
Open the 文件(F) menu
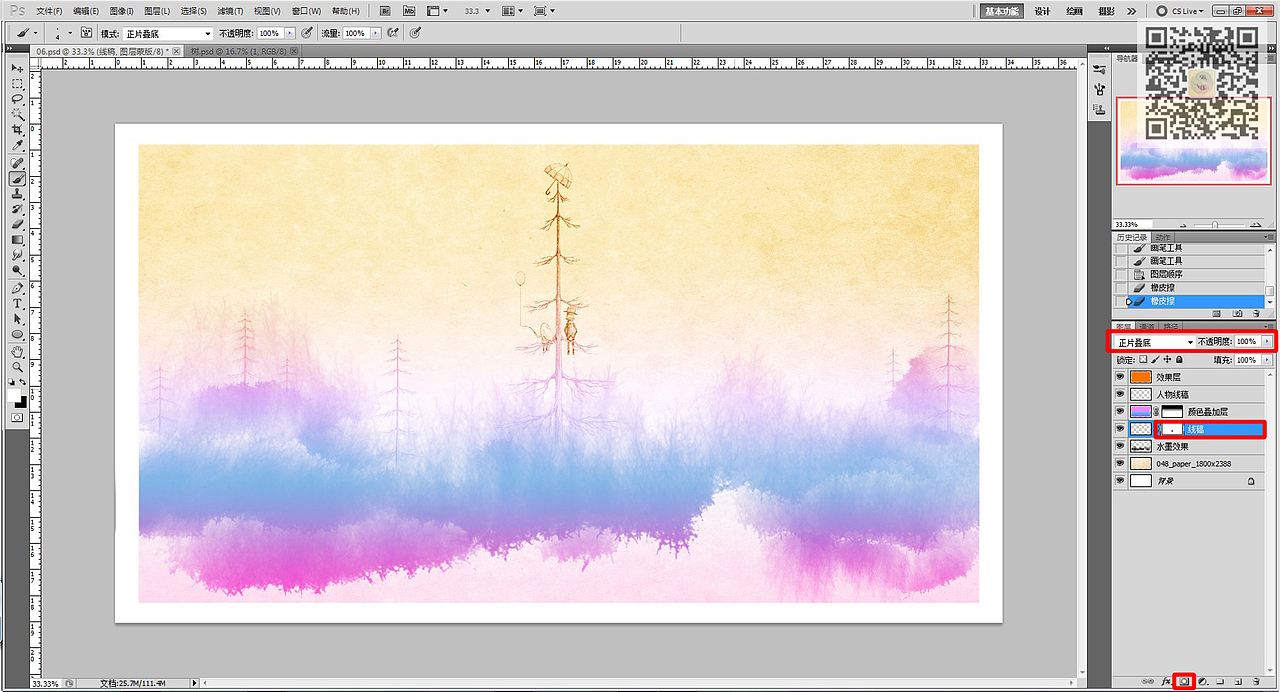coord(49,11)
